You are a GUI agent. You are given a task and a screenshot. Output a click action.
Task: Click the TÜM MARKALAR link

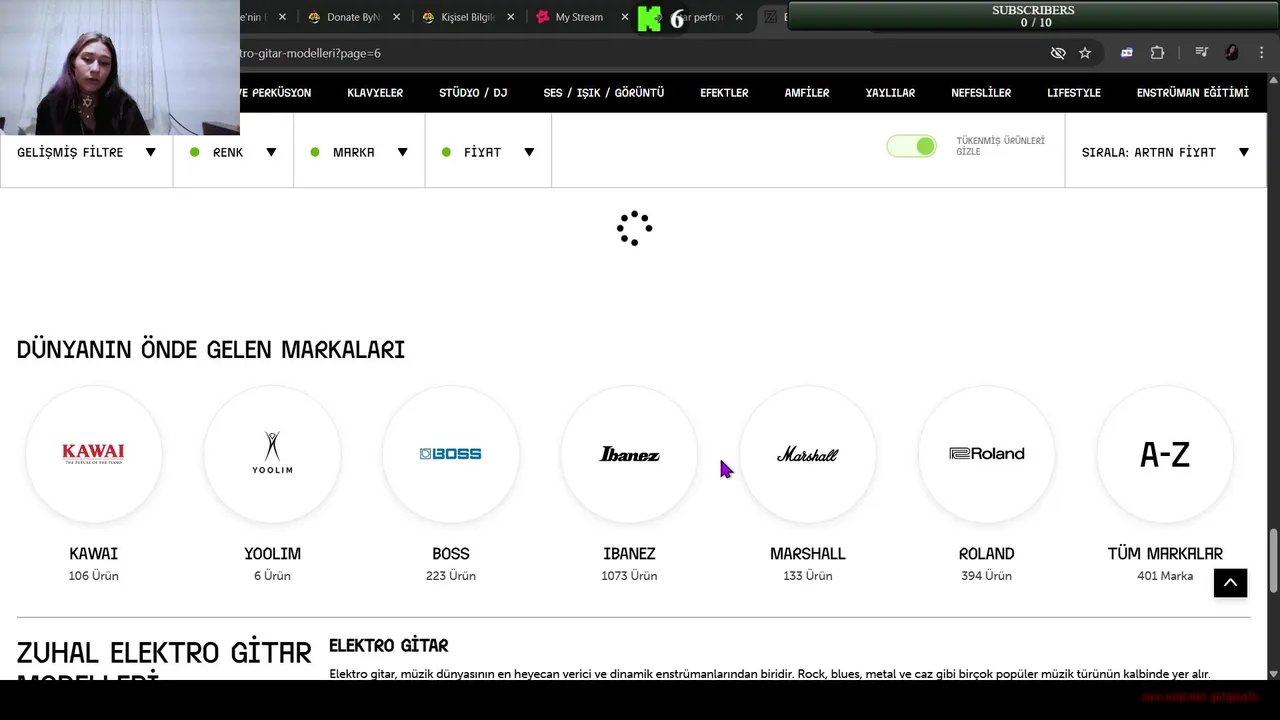tap(1165, 553)
